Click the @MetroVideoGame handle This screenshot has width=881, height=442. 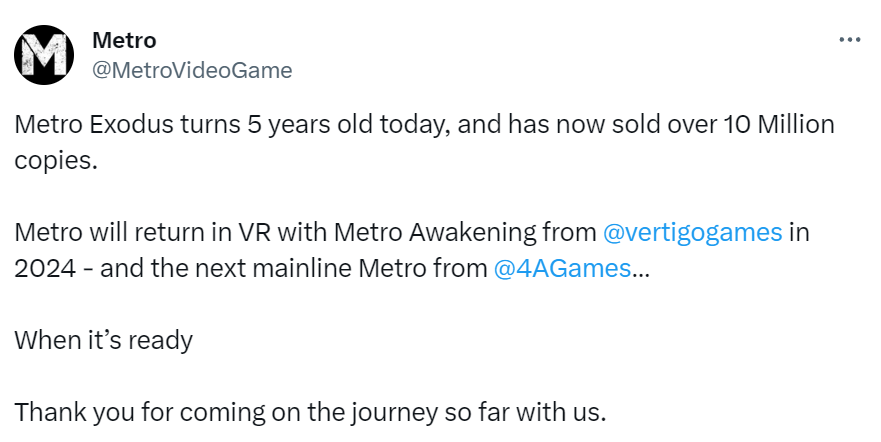(191, 70)
